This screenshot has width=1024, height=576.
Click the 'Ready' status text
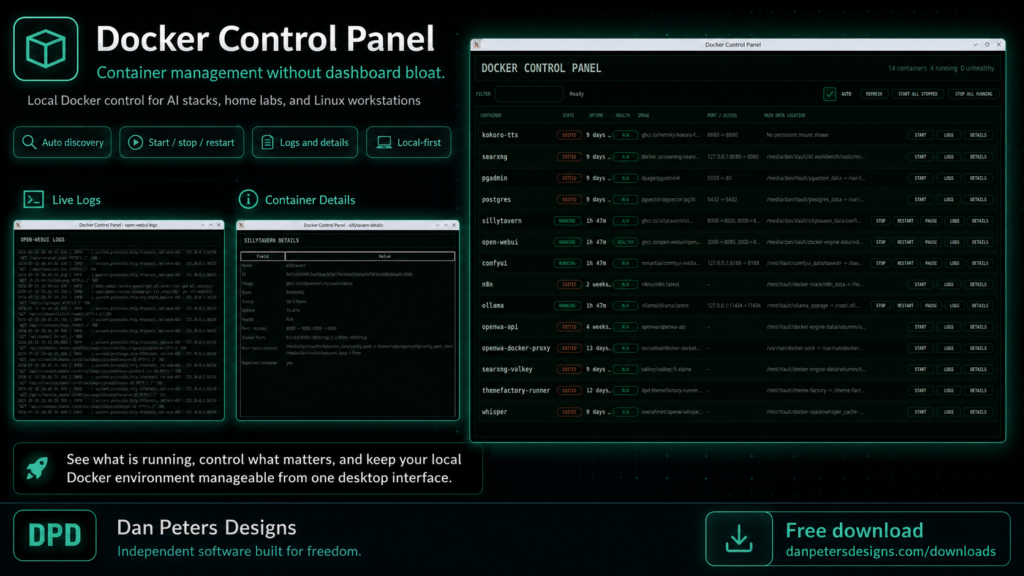[x=576, y=94]
